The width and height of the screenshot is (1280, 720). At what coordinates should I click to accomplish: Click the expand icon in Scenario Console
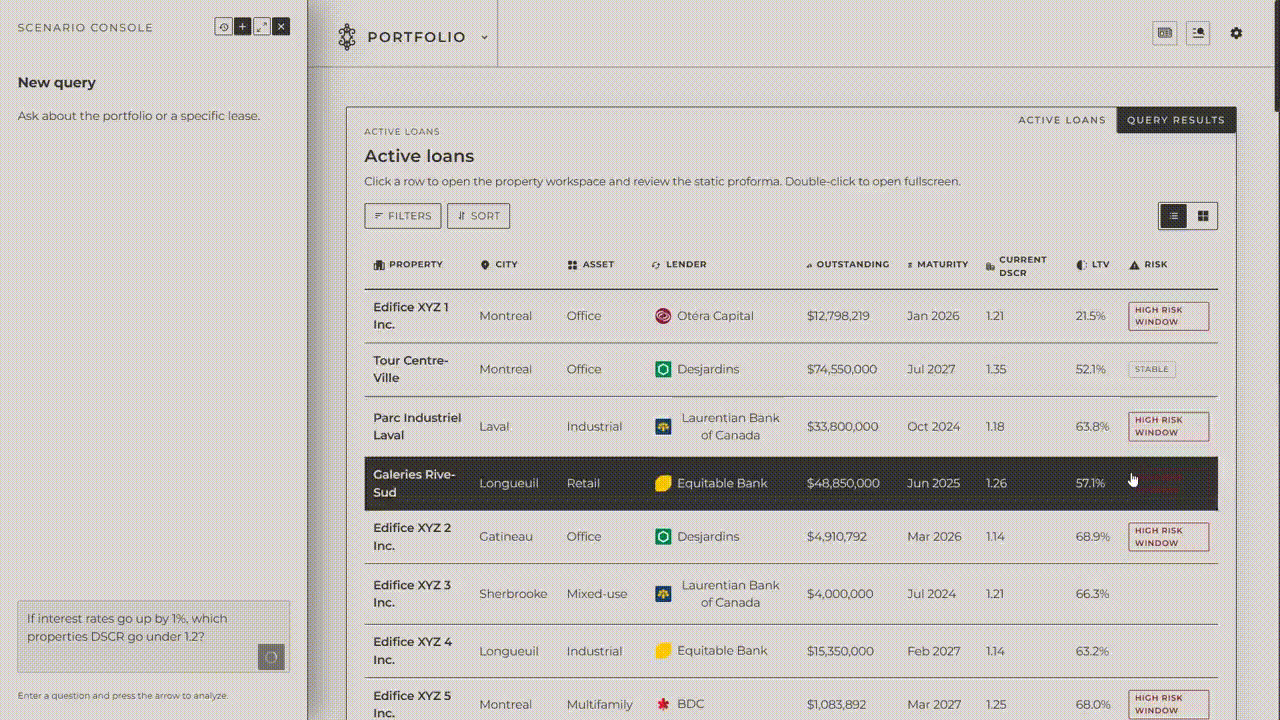tap(262, 26)
